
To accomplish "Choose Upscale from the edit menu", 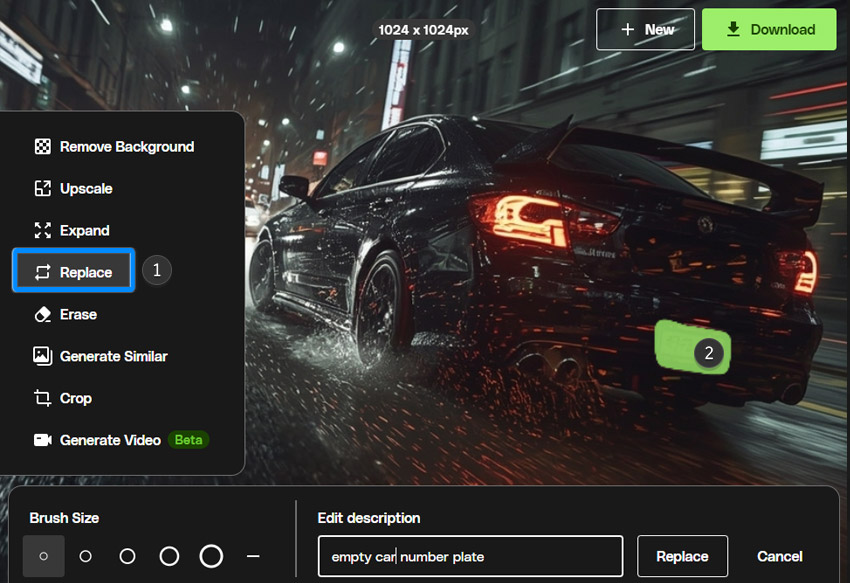I will (73, 188).
